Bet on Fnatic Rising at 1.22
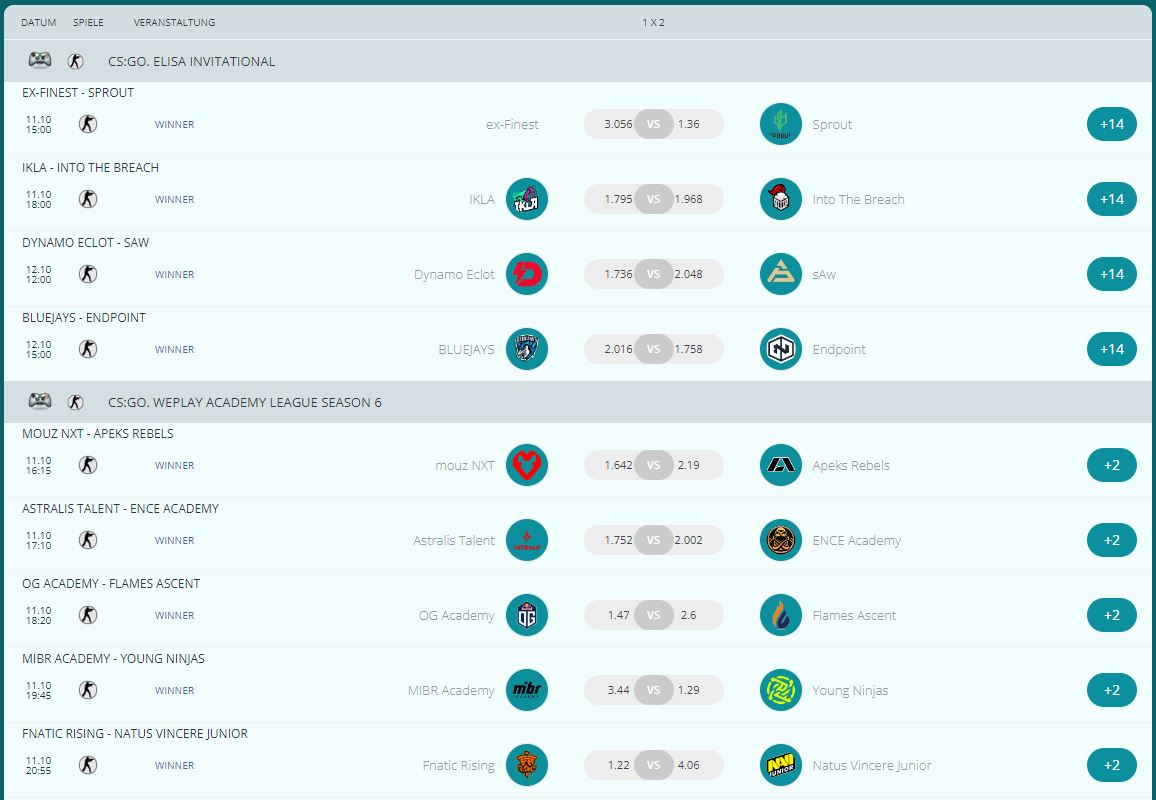Screen dimensions: 1156x800 tap(617, 765)
